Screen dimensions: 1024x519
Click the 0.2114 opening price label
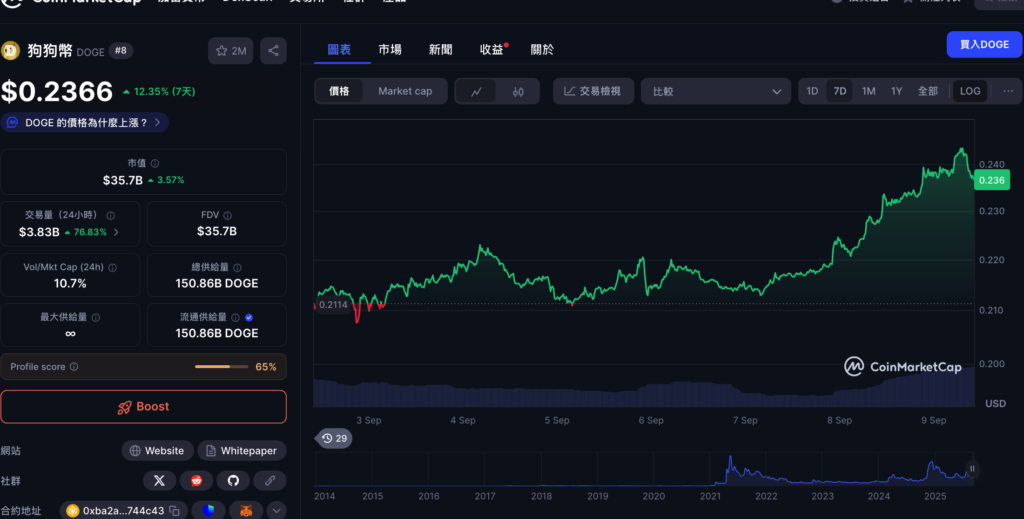pyautogui.click(x=333, y=305)
